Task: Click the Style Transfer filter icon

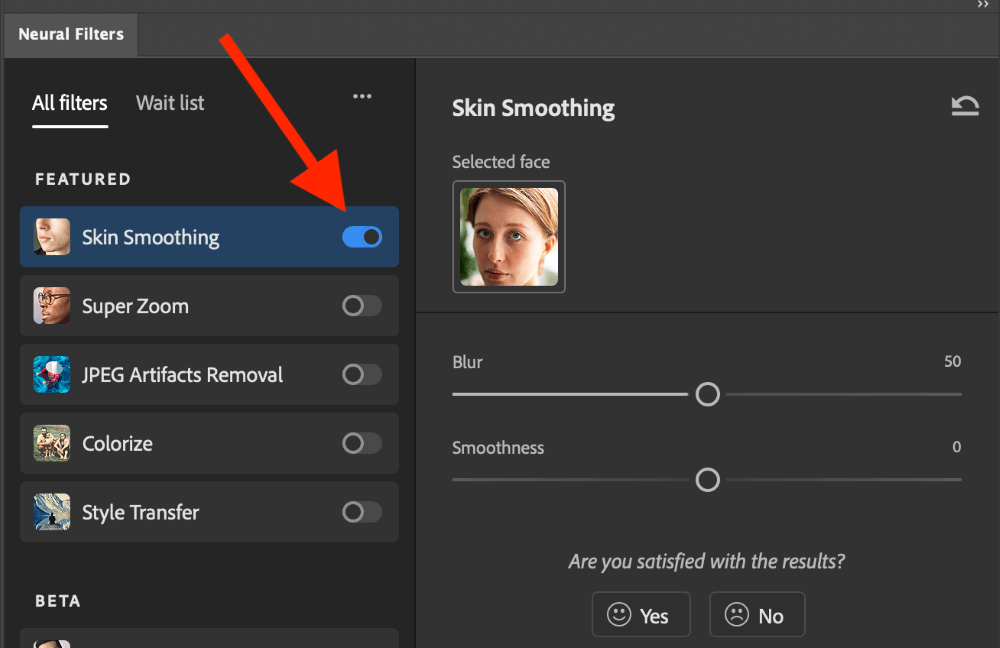Action: pyautogui.click(x=52, y=512)
